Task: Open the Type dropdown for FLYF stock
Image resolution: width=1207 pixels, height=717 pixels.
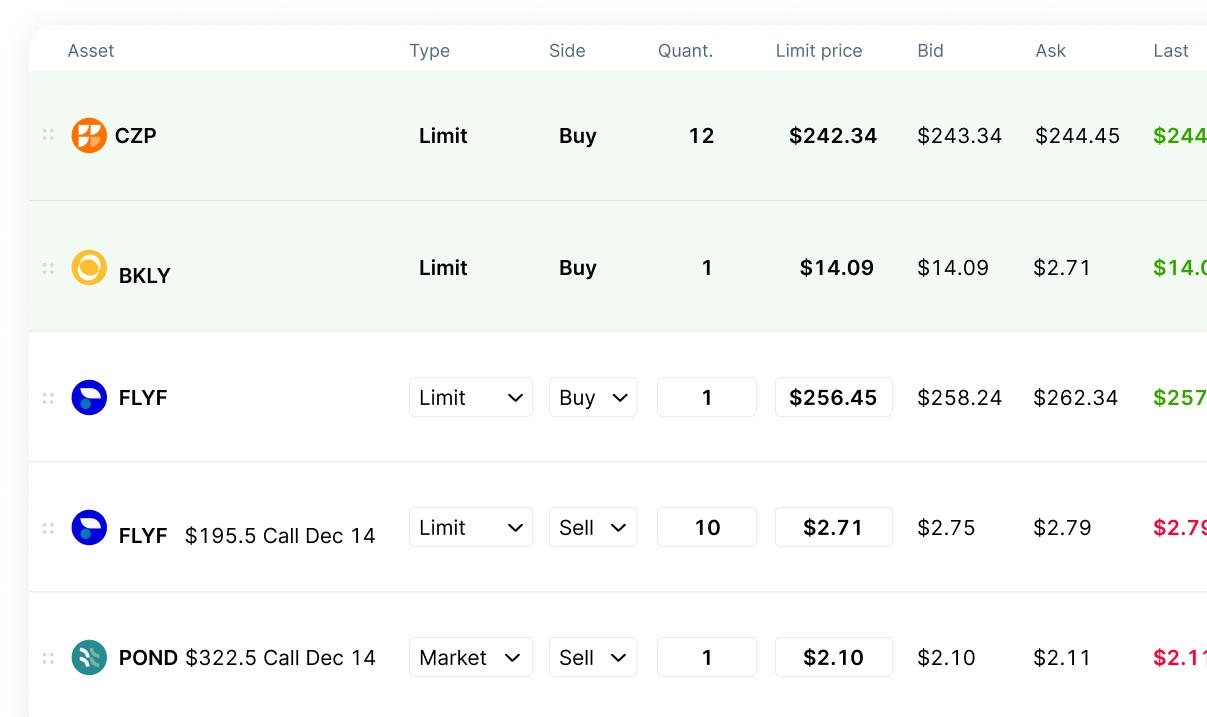Action: click(x=470, y=398)
